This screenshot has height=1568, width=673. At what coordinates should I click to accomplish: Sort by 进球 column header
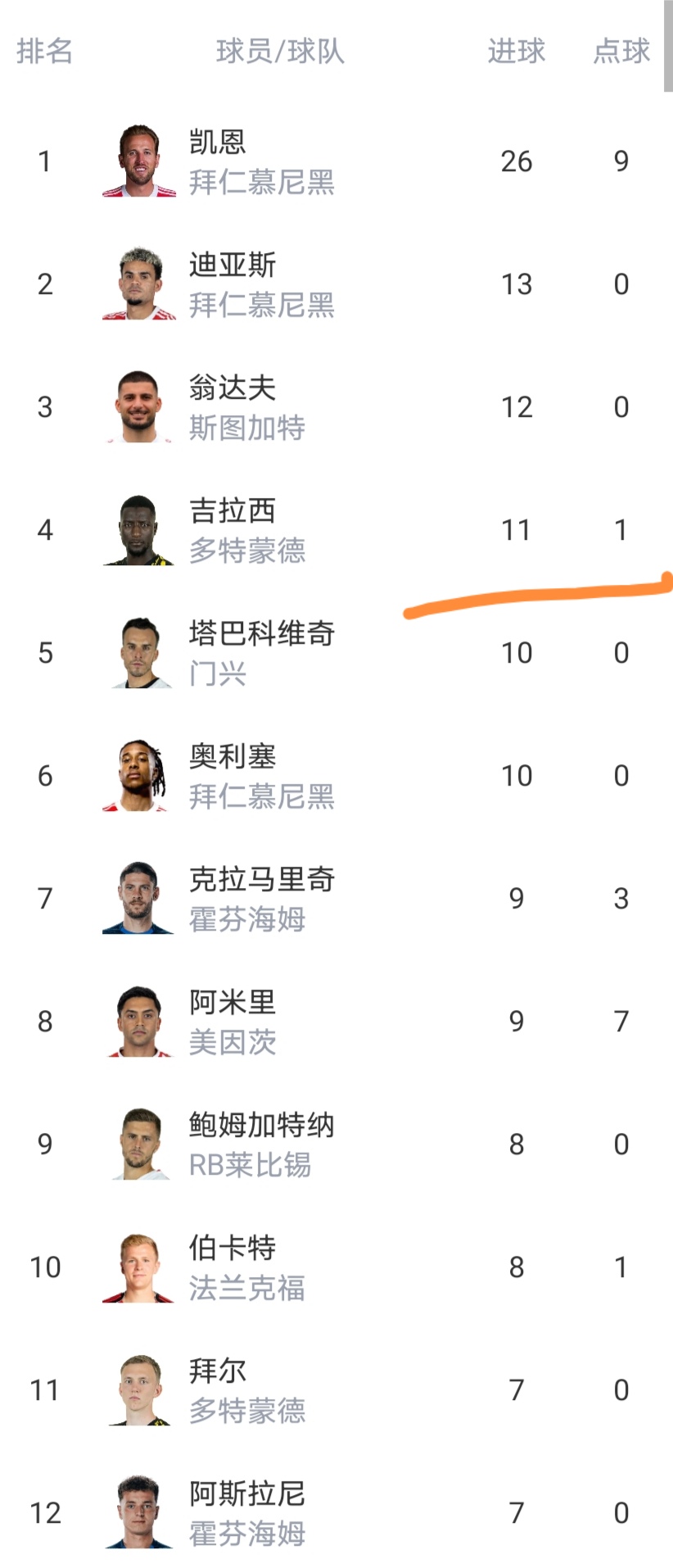point(516,51)
